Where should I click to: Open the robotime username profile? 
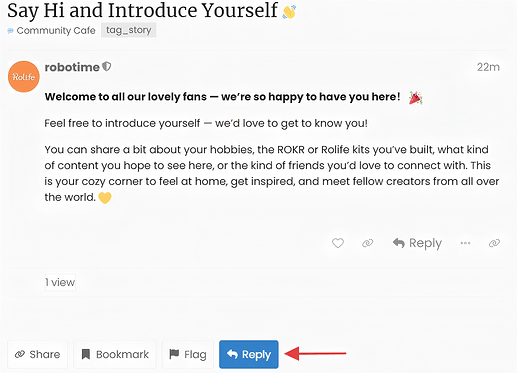click(72, 67)
